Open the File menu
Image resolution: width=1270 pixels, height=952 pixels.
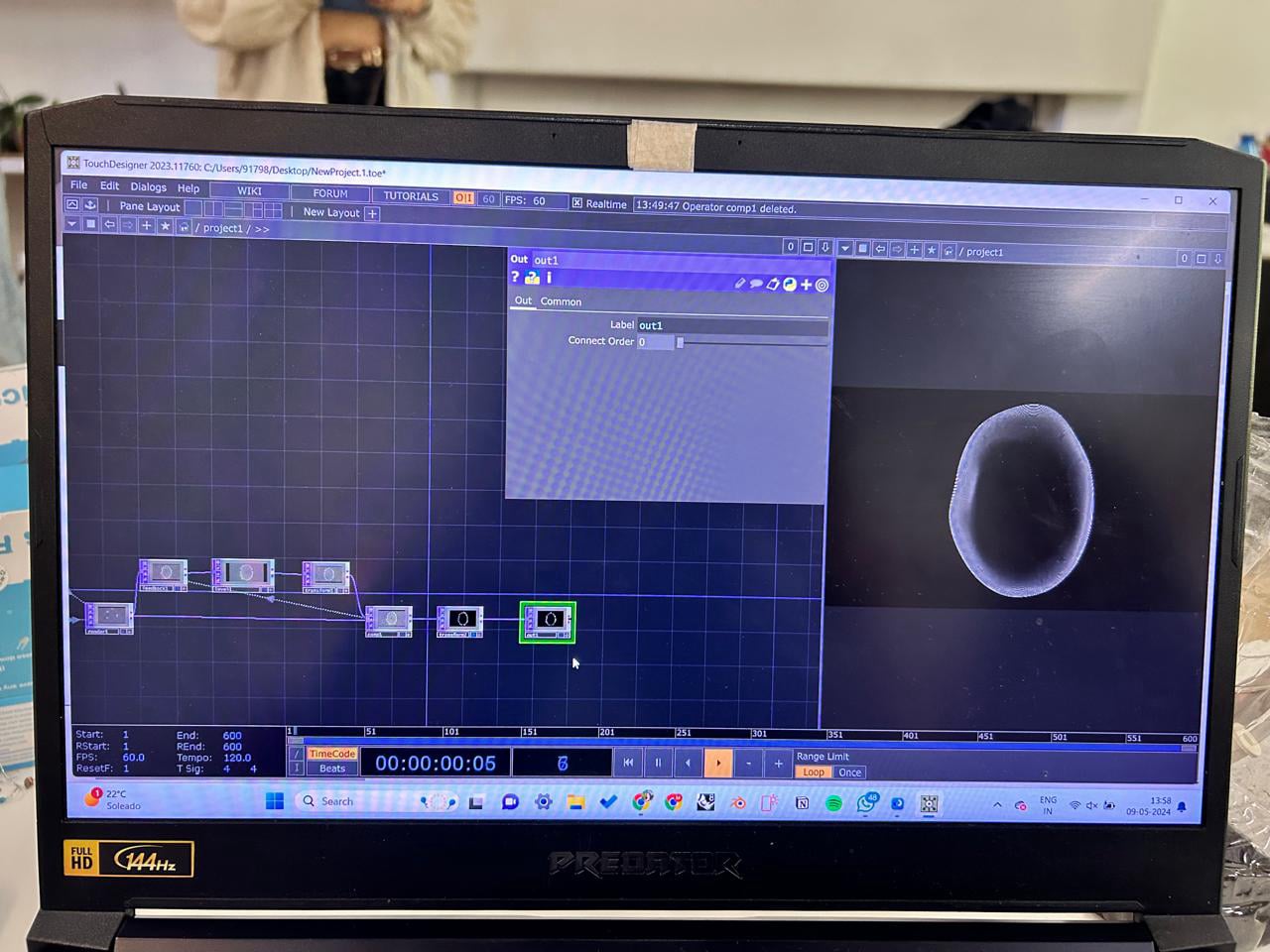[78, 185]
